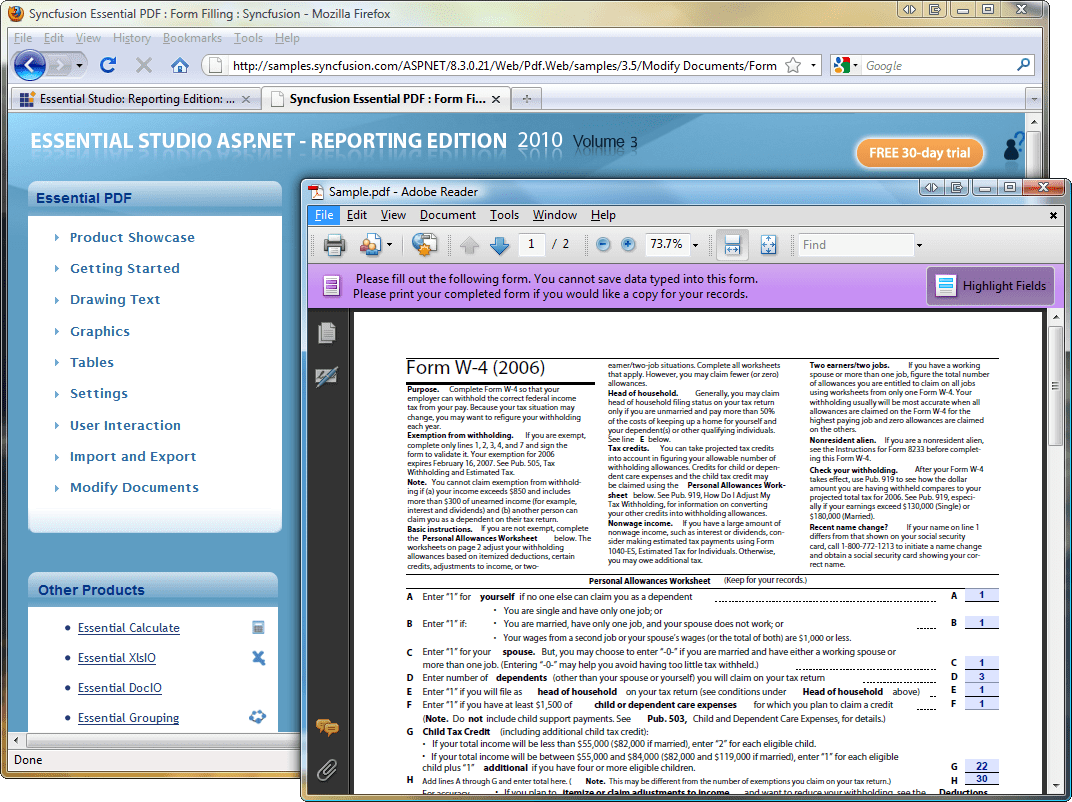The width and height of the screenshot is (1072, 802).
Task: Open the Find options dropdown arrow
Action: pyautogui.click(x=920, y=245)
